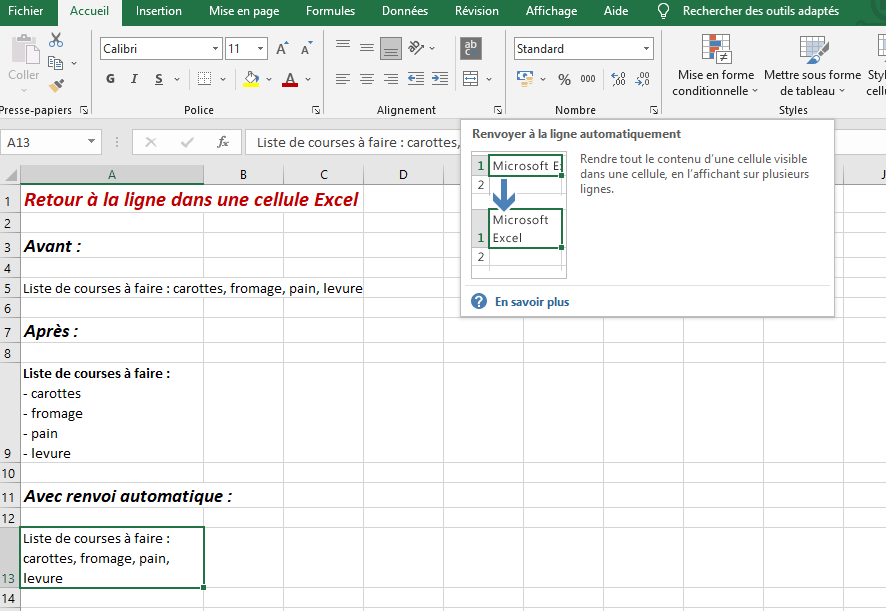This screenshot has width=886, height=611.
Task: Click the text orientation icon
Action: click(x=416, y=48)
